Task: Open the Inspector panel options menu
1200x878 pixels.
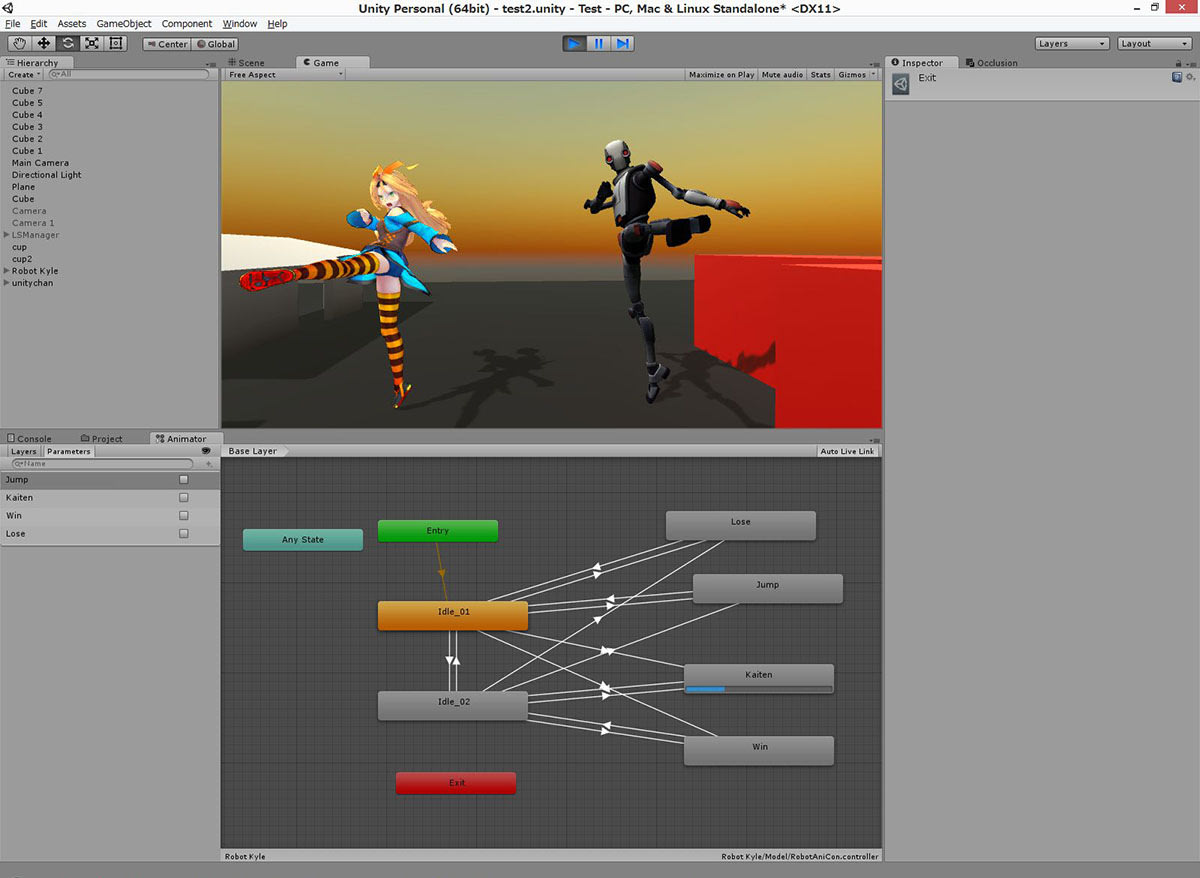Action: [x=1190, y=63]
